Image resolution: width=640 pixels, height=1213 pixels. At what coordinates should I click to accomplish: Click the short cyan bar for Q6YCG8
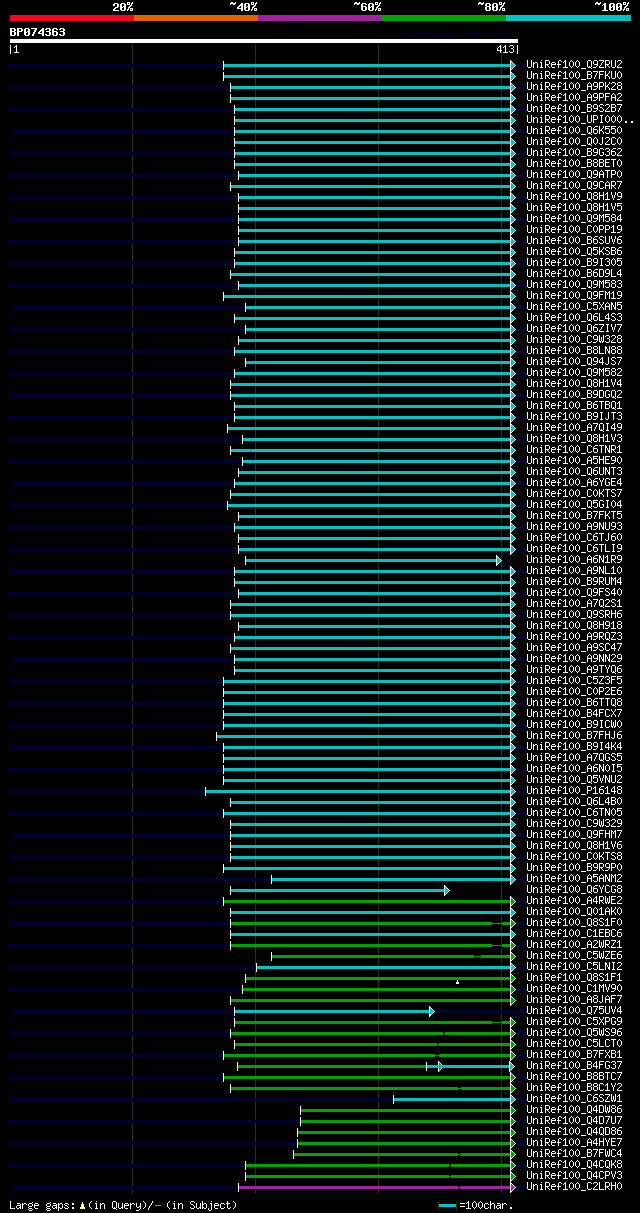pyautogui.click(x=340, y=890)
